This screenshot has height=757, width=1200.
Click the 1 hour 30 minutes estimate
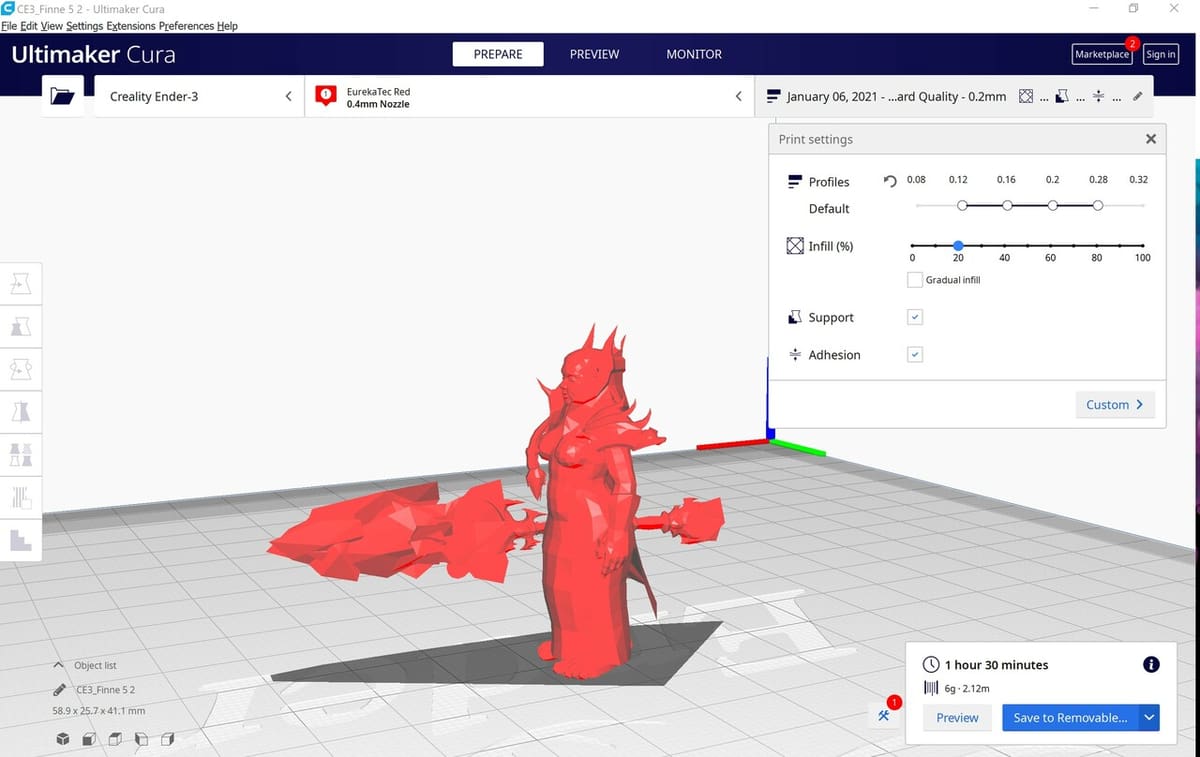coord(996,665)
